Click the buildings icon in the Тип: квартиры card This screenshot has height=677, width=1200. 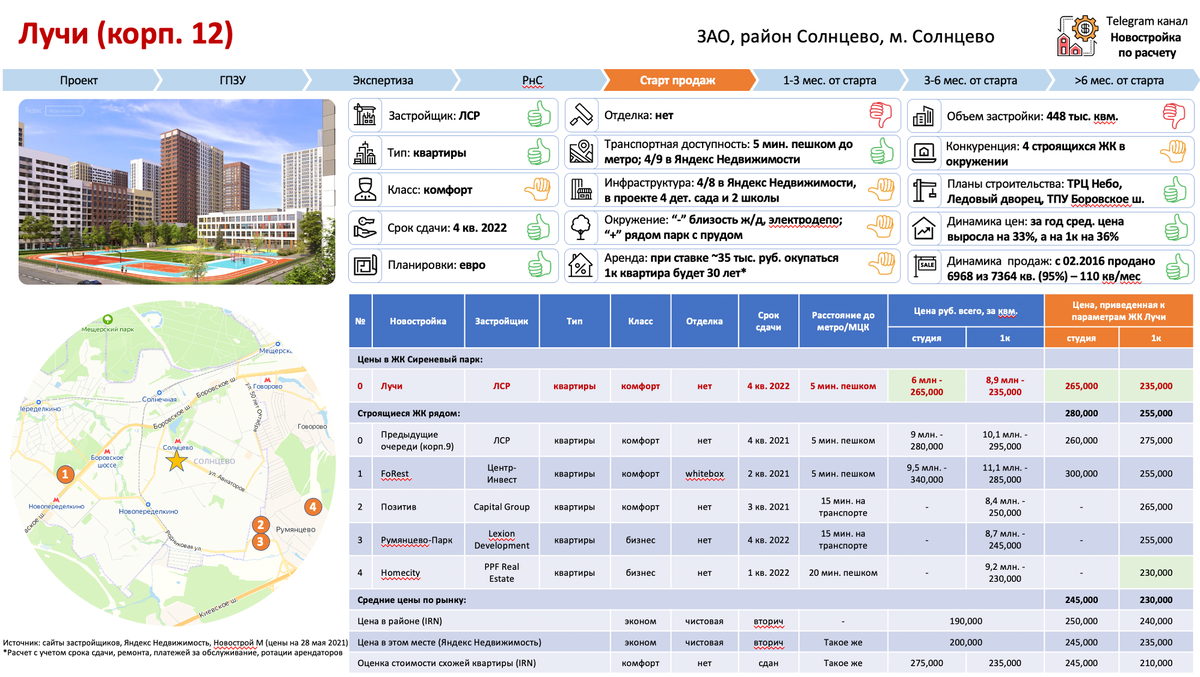[x=364, y=153]
